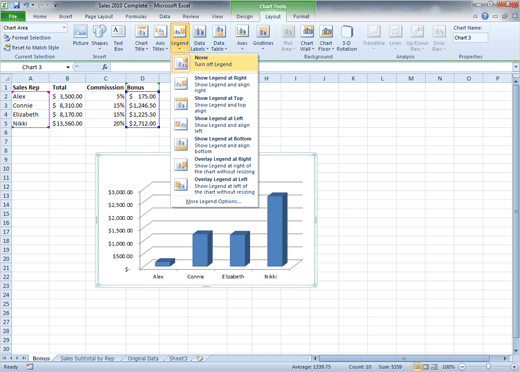Edit the Chart Name field

pyautogui.click(x=470, y=38)
